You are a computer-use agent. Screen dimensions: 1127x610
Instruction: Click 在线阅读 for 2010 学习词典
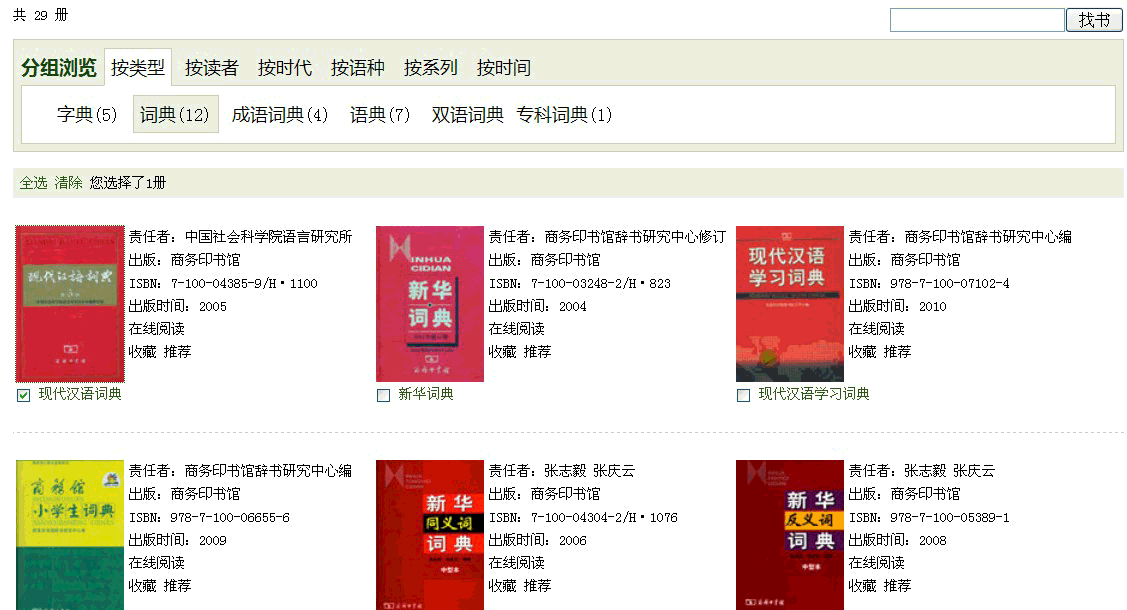coord(877,328)
